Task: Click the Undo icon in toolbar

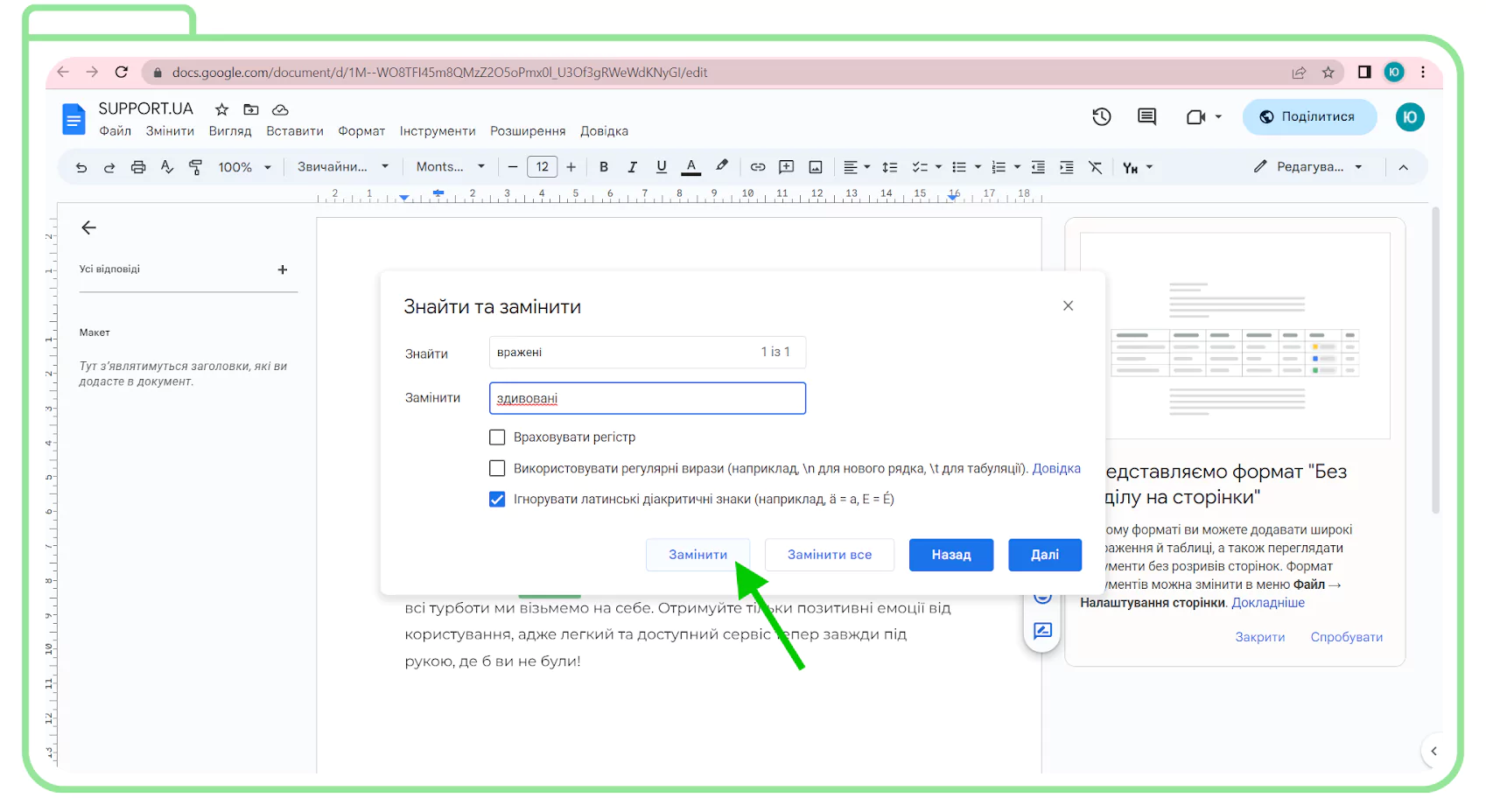Action: (81, 167)
